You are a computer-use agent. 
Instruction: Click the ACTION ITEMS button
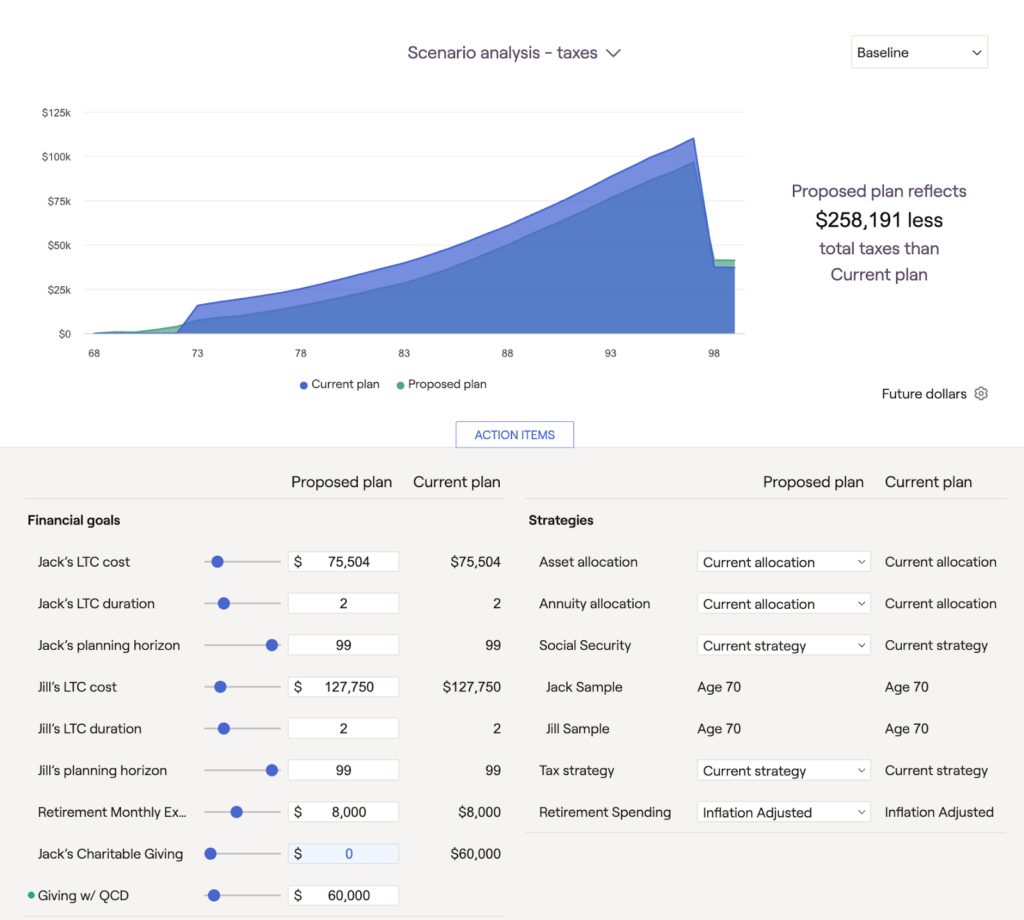point(514,435)
